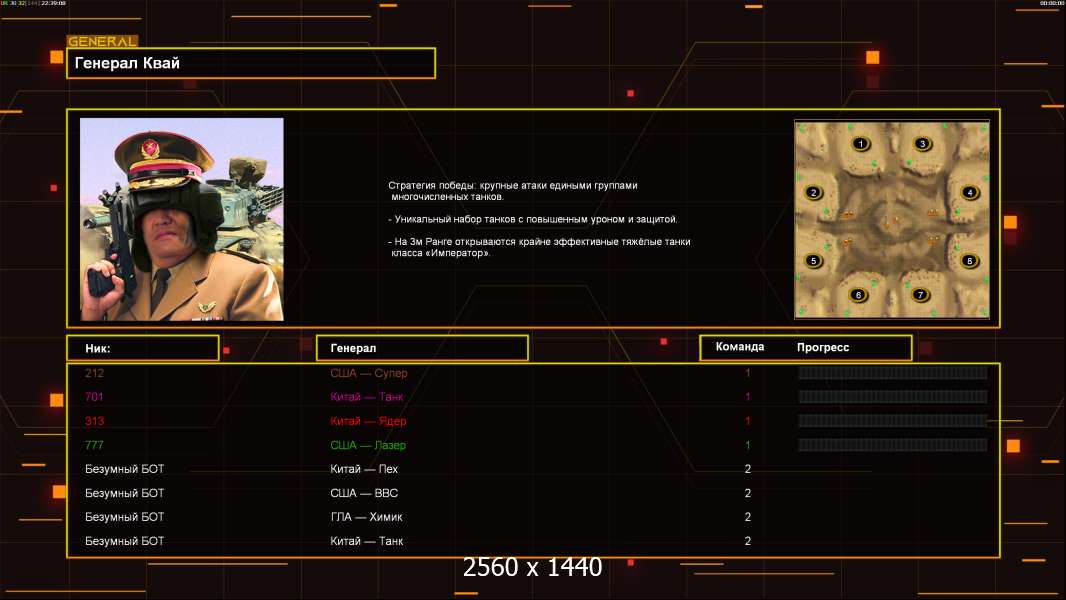This screenshot has height=600, width=1066.
Task: Select start position 5 on the map
Action: (813, 261)
